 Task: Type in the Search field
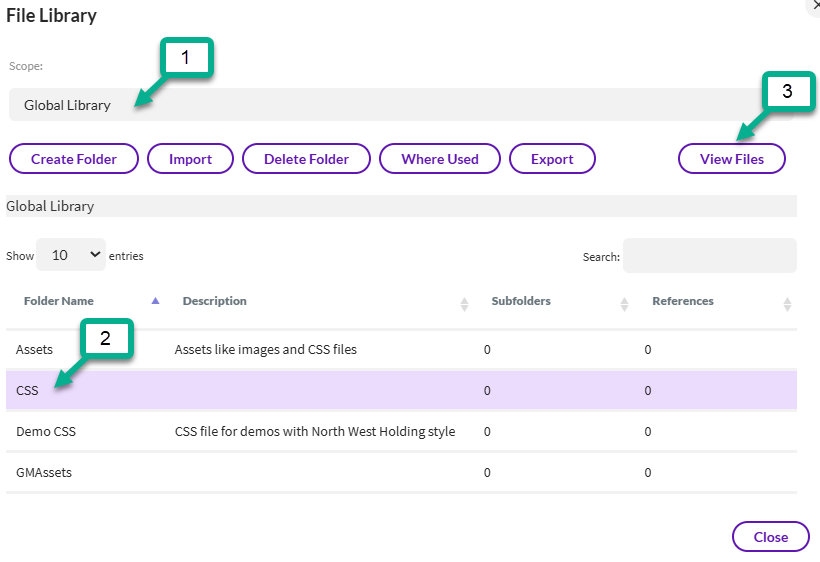point(709,256)
